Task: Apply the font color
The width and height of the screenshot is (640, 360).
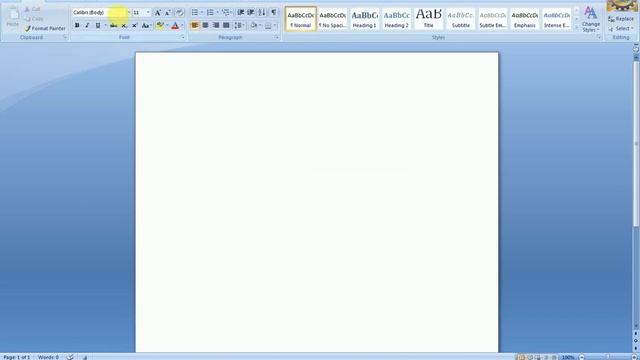Action: click(x=175, y=25)
